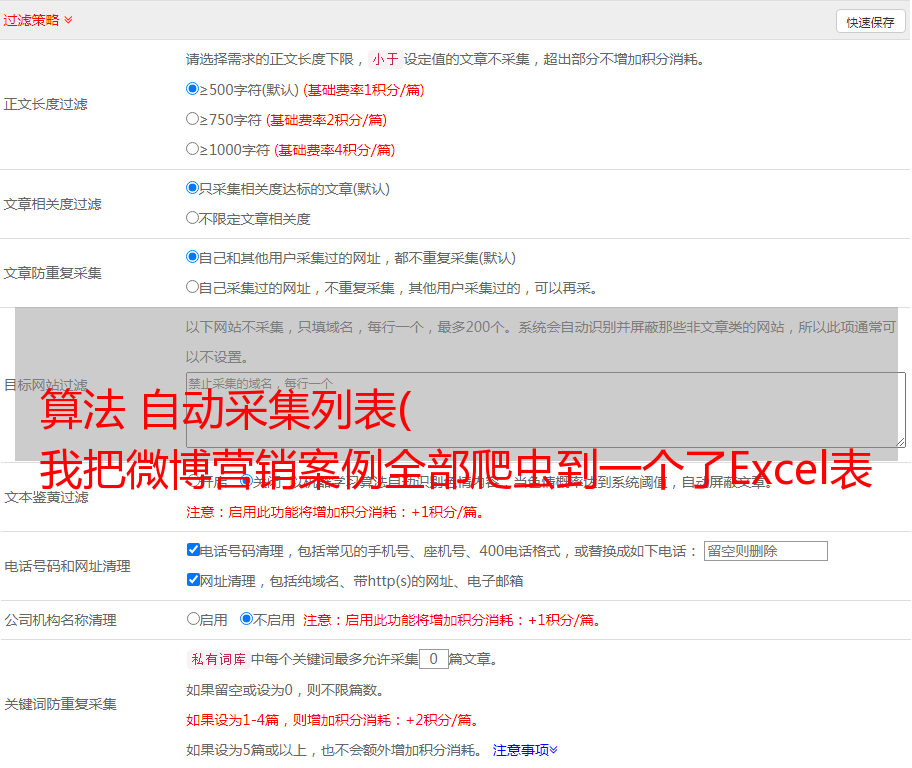Click the red text 基础费率1积分/篇
The width and height of the screenshot is (912, 768).
tap(364, 90)
